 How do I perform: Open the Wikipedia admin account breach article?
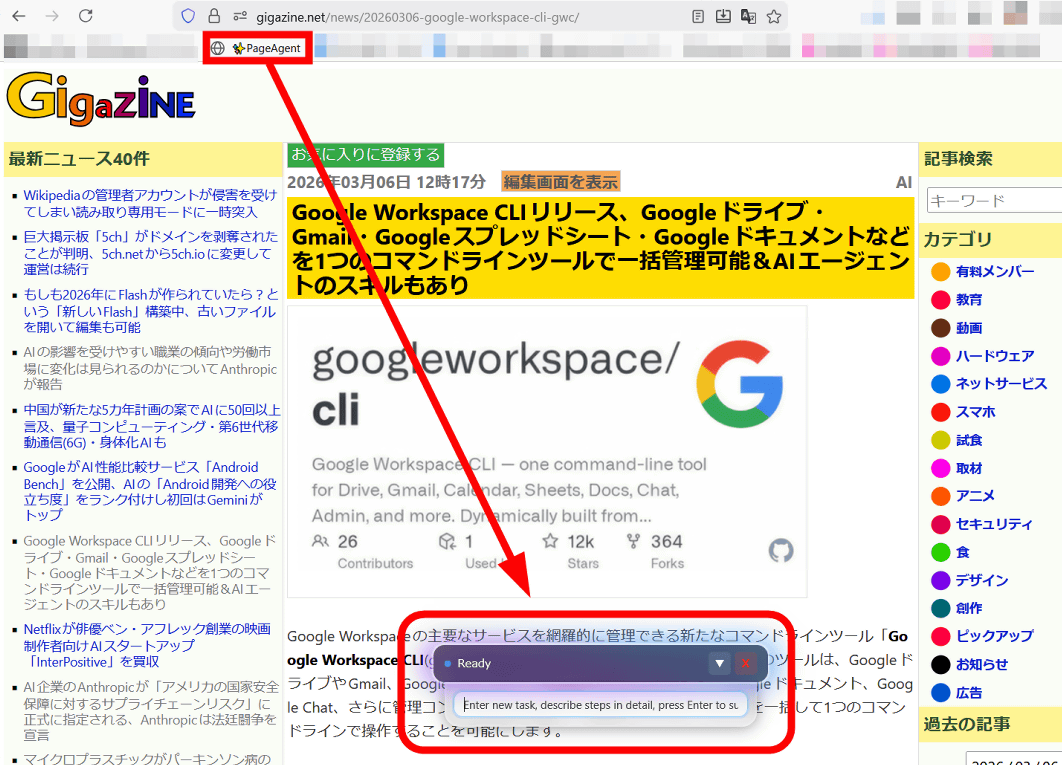(x=150, y=203)
